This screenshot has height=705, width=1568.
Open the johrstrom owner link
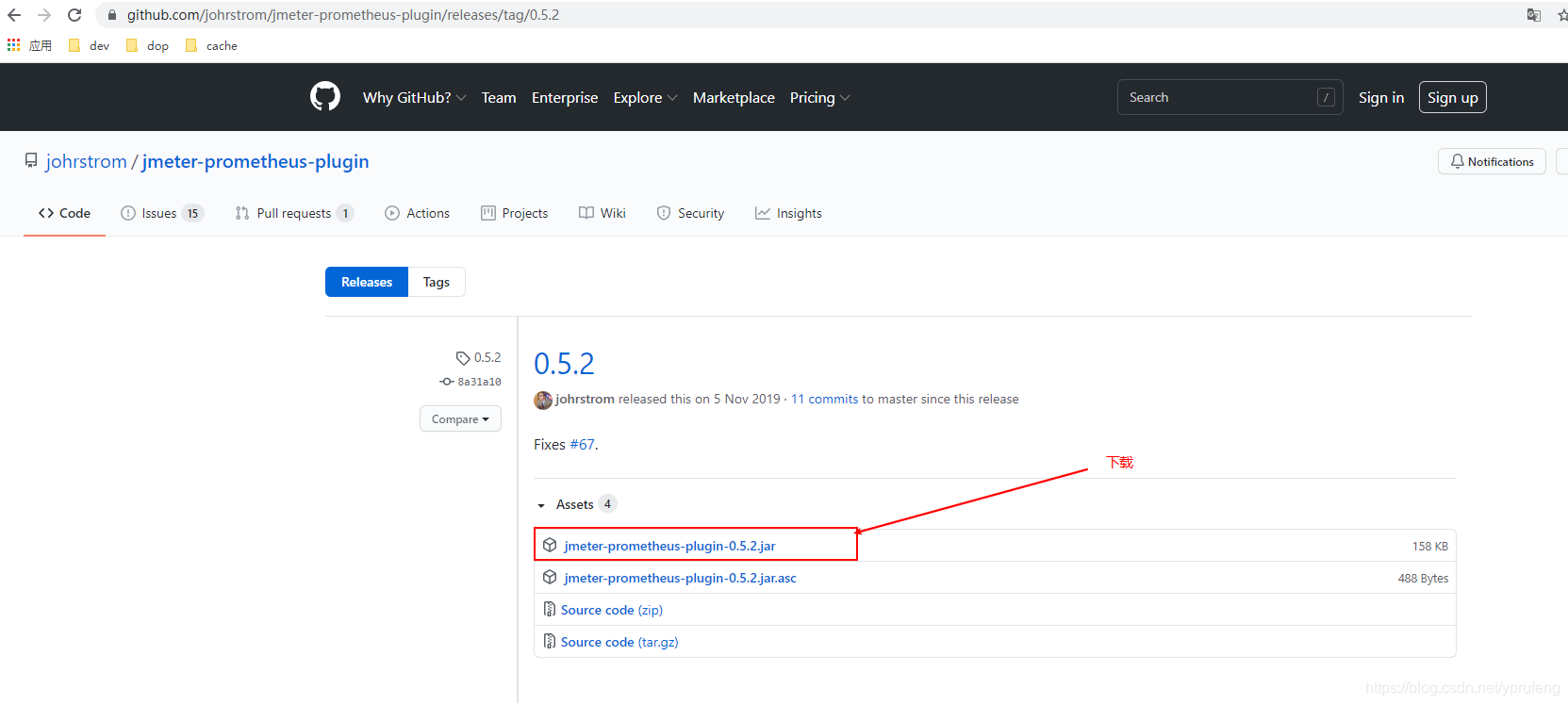tap(87, 161)
